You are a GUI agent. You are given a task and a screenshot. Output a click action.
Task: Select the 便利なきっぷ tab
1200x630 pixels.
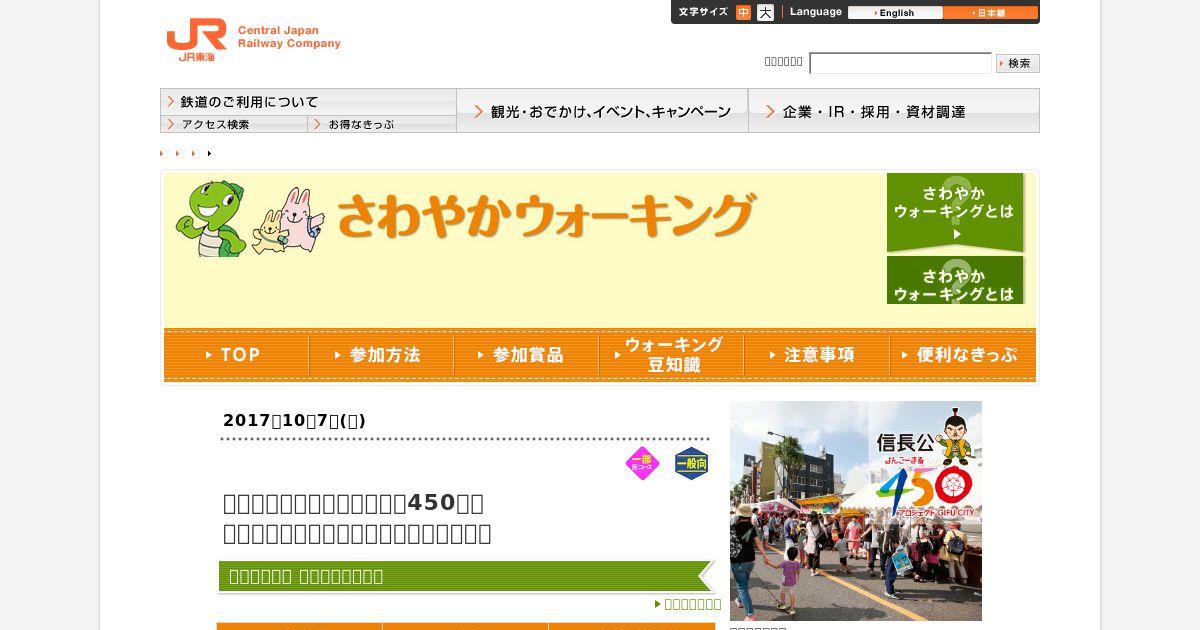963,354
